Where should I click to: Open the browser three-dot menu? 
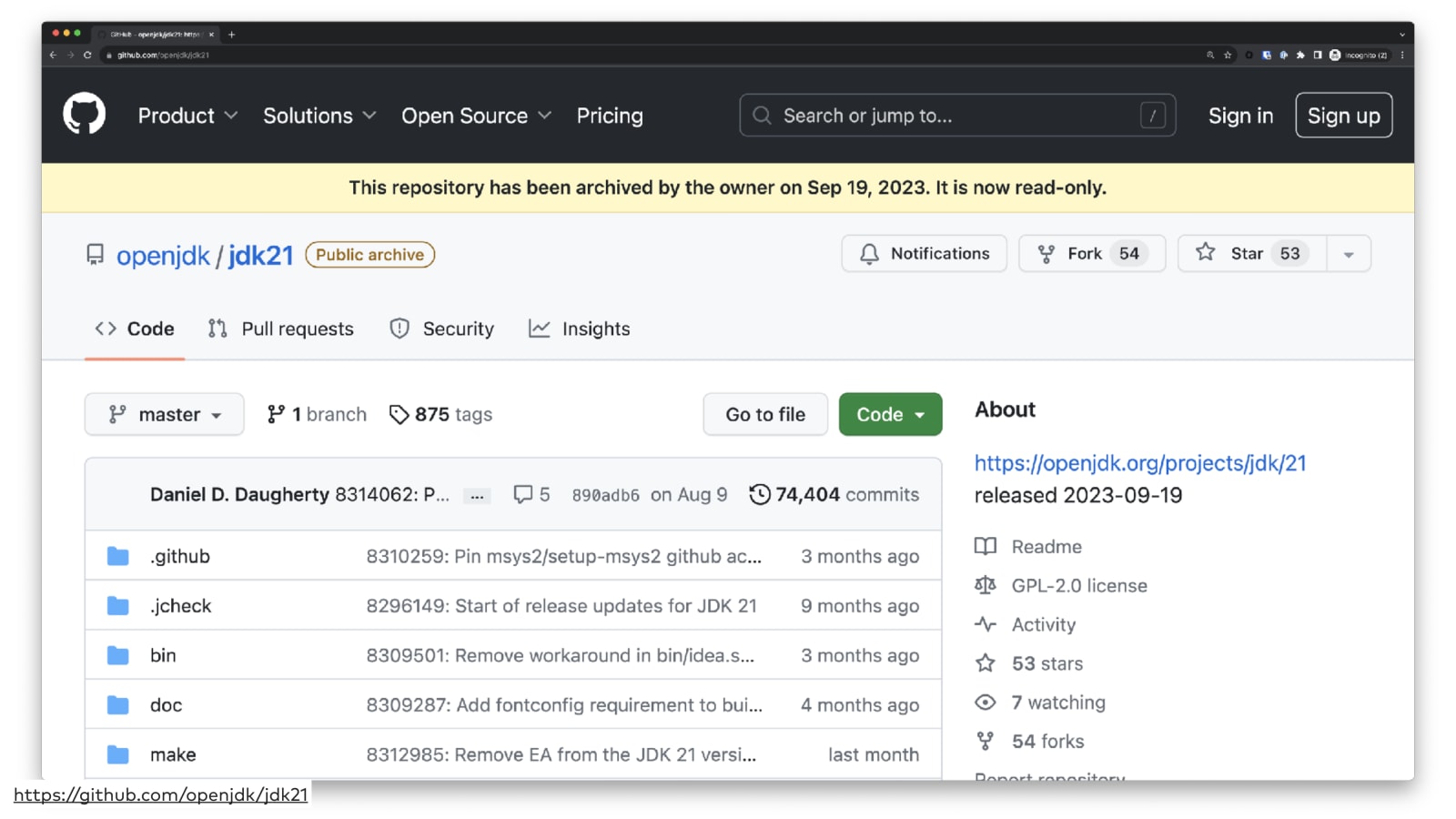[x=1402, y=56]
